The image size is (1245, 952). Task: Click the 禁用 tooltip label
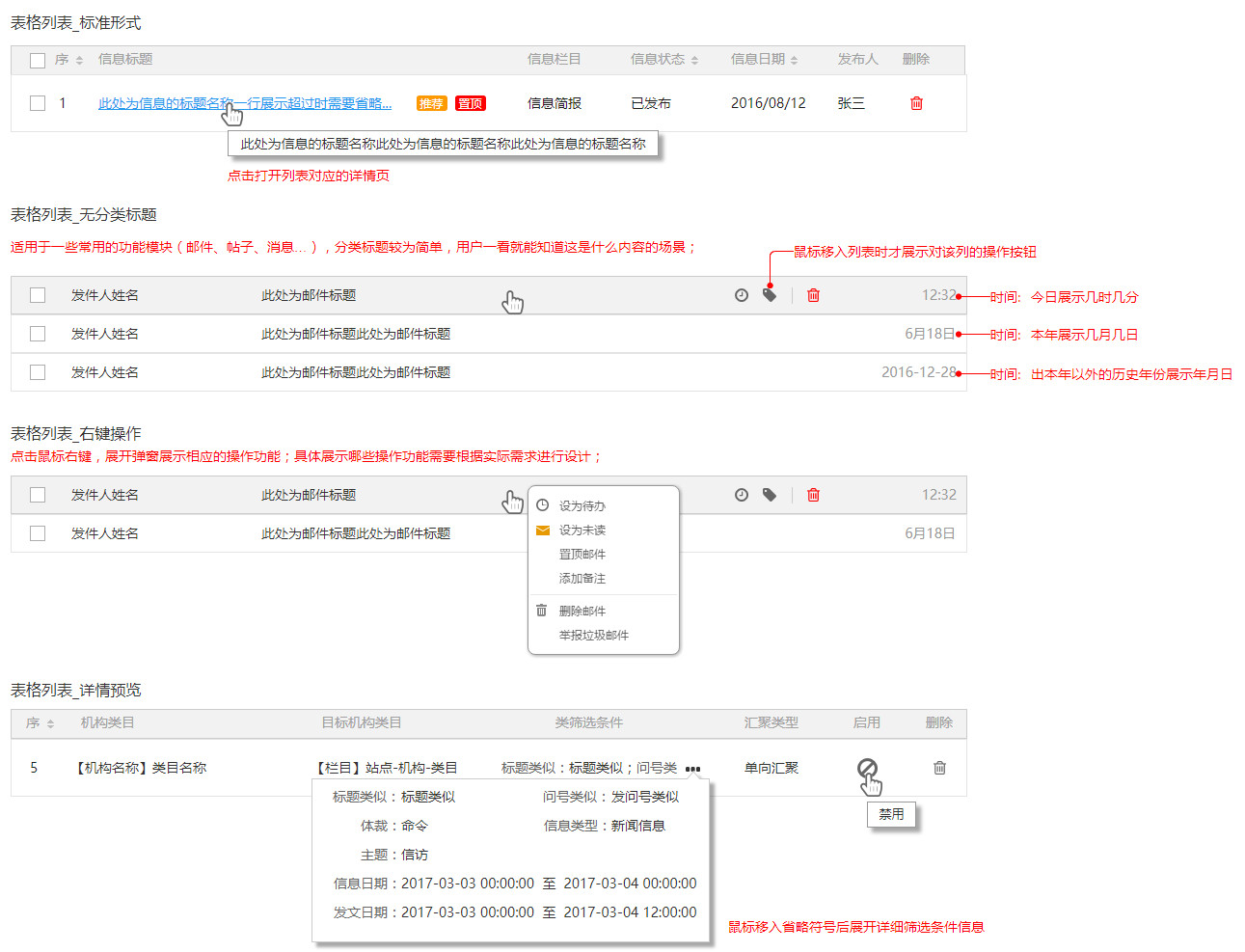pyautogui.click(x=892, y=814)
